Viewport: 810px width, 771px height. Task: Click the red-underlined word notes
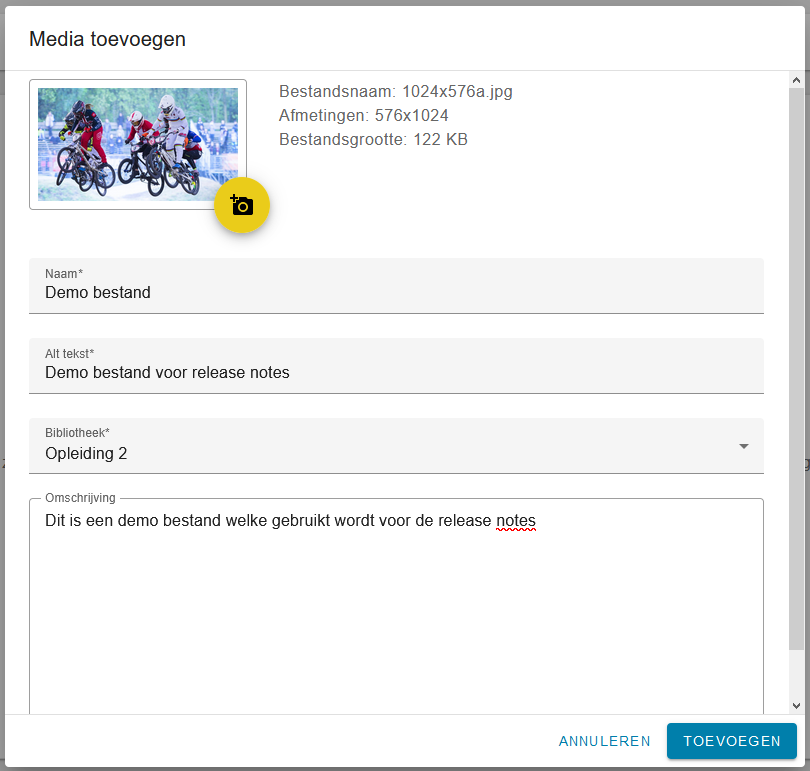516,521
